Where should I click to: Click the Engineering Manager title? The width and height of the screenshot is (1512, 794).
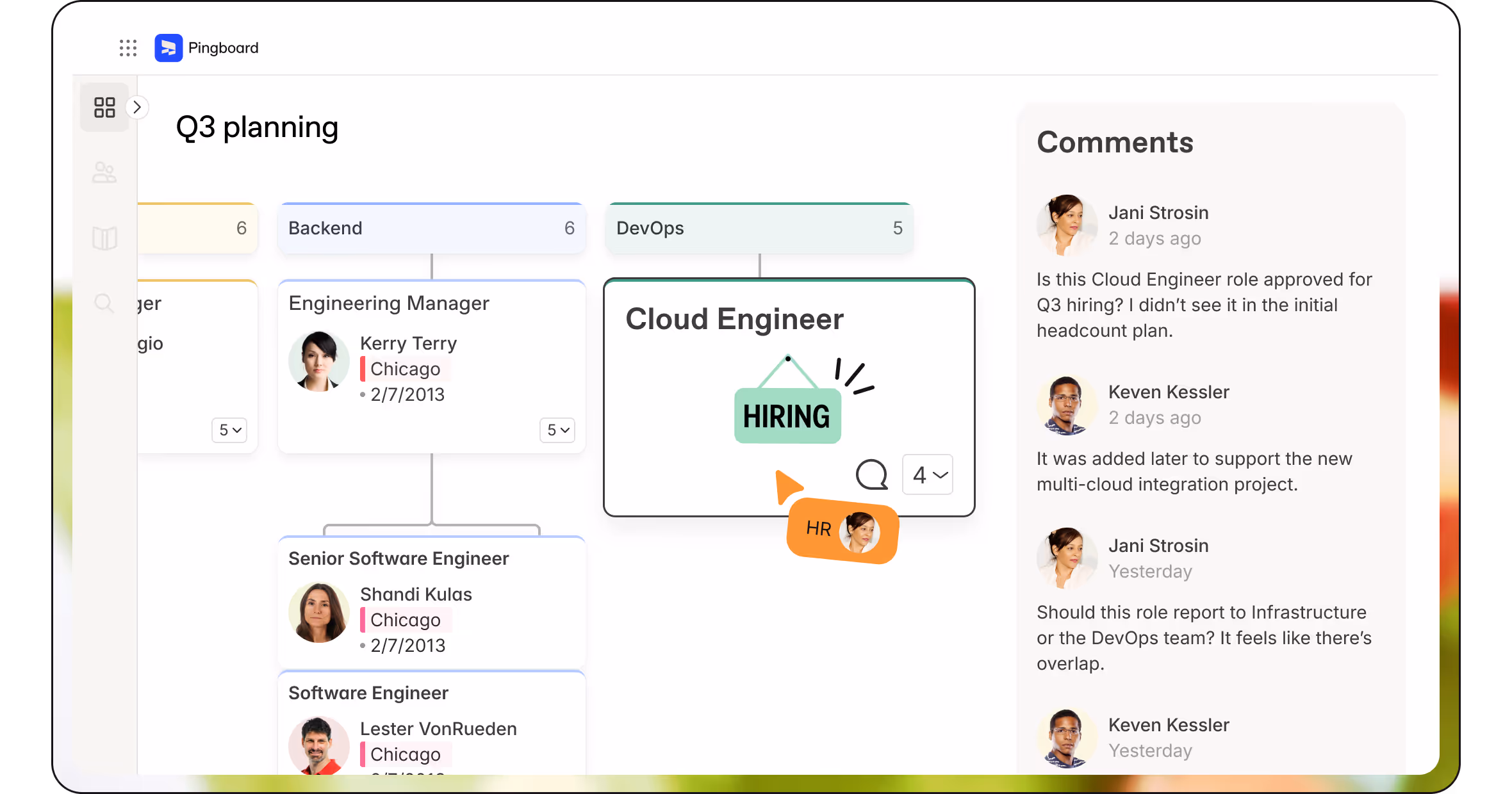[389, 303]
